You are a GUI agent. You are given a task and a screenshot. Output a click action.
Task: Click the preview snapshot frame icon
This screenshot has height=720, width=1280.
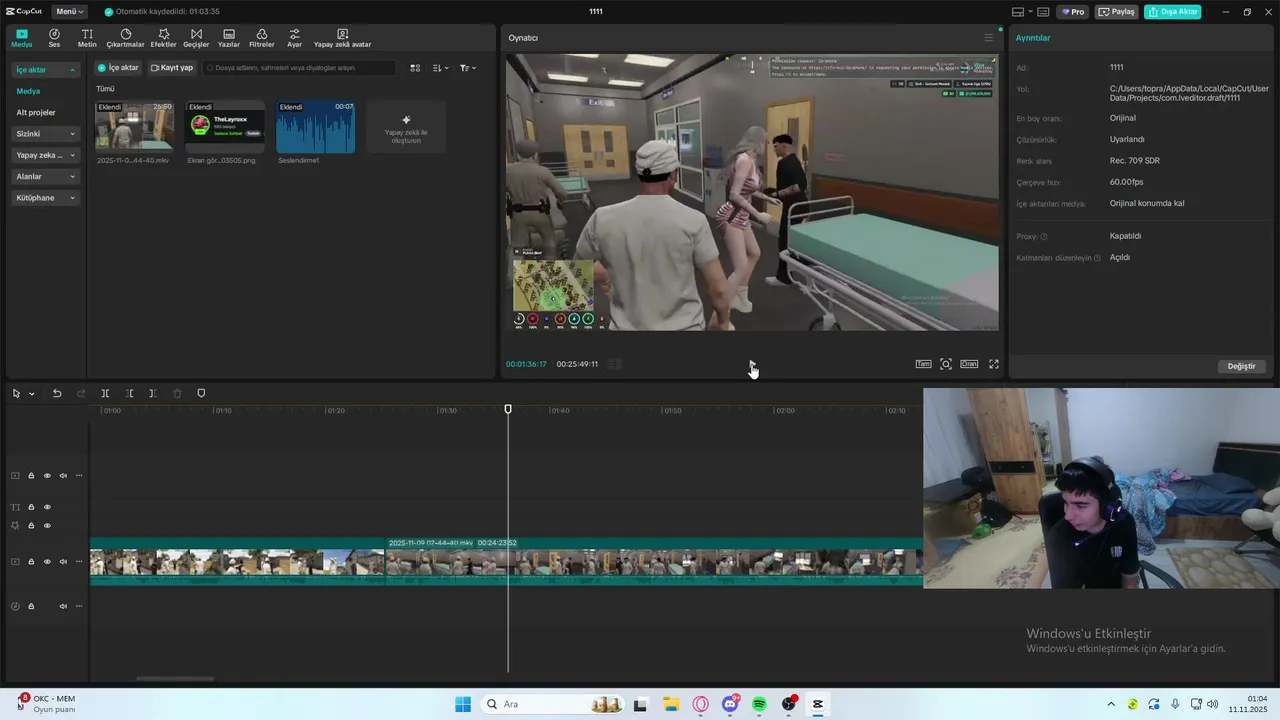tap(946, 364)
